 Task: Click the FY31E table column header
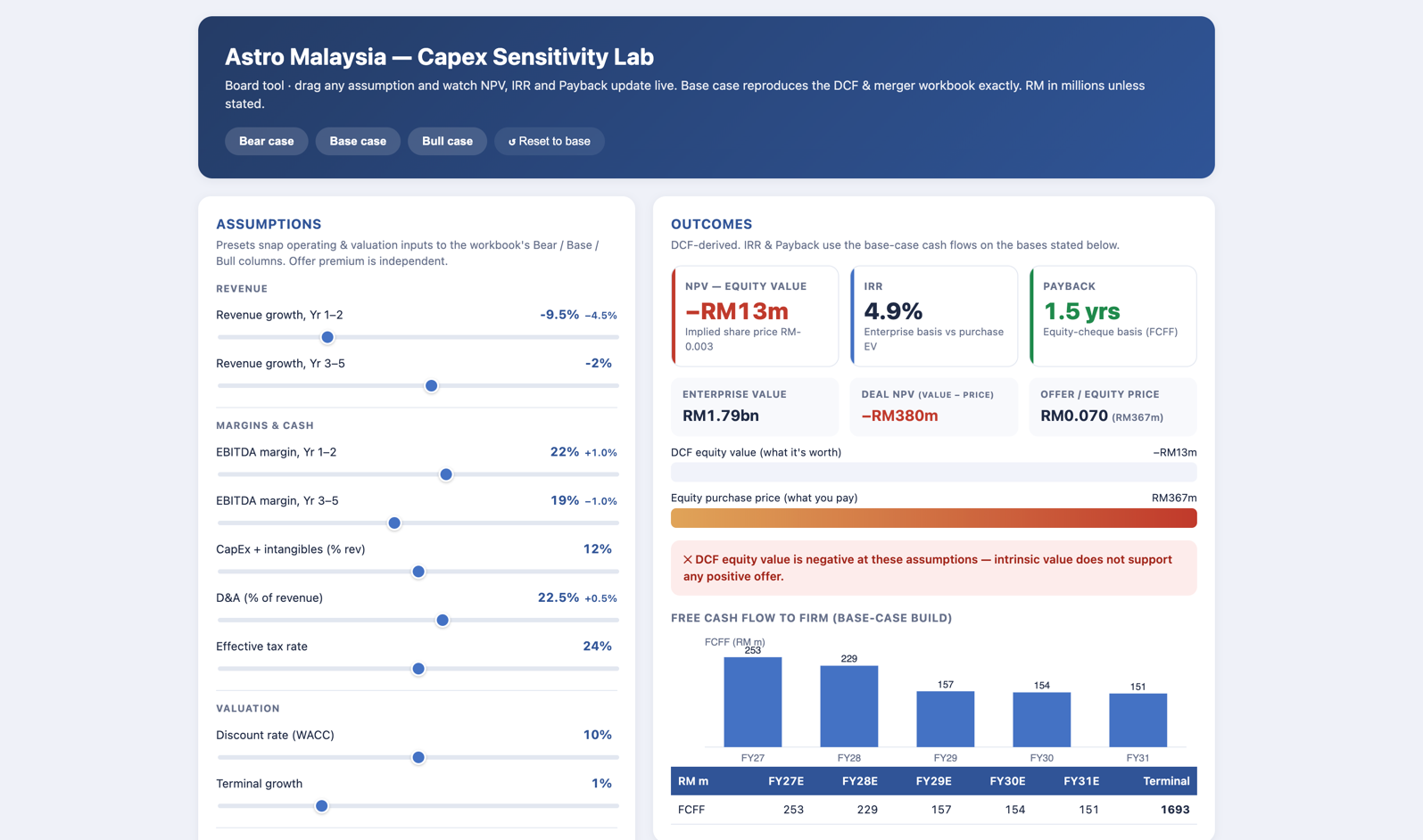(x=1081, y=781)
